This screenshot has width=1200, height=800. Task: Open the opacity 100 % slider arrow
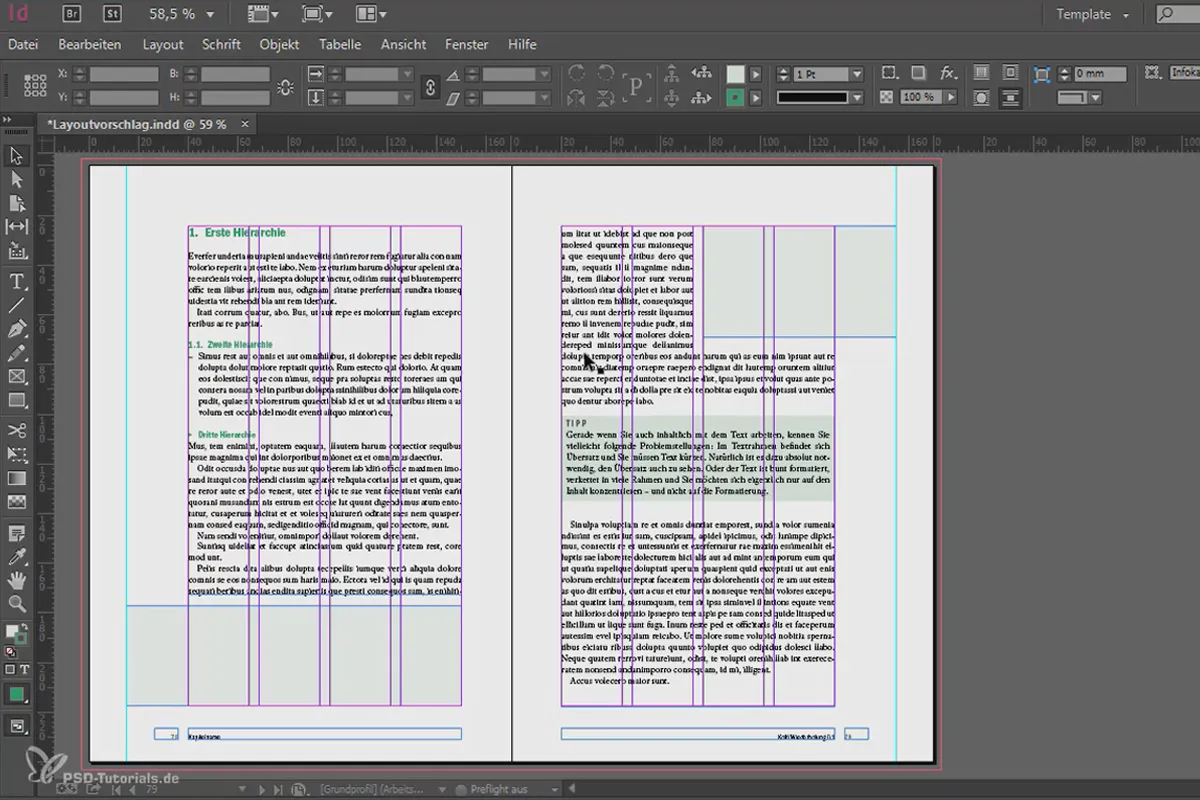click(x=950, y=98)
